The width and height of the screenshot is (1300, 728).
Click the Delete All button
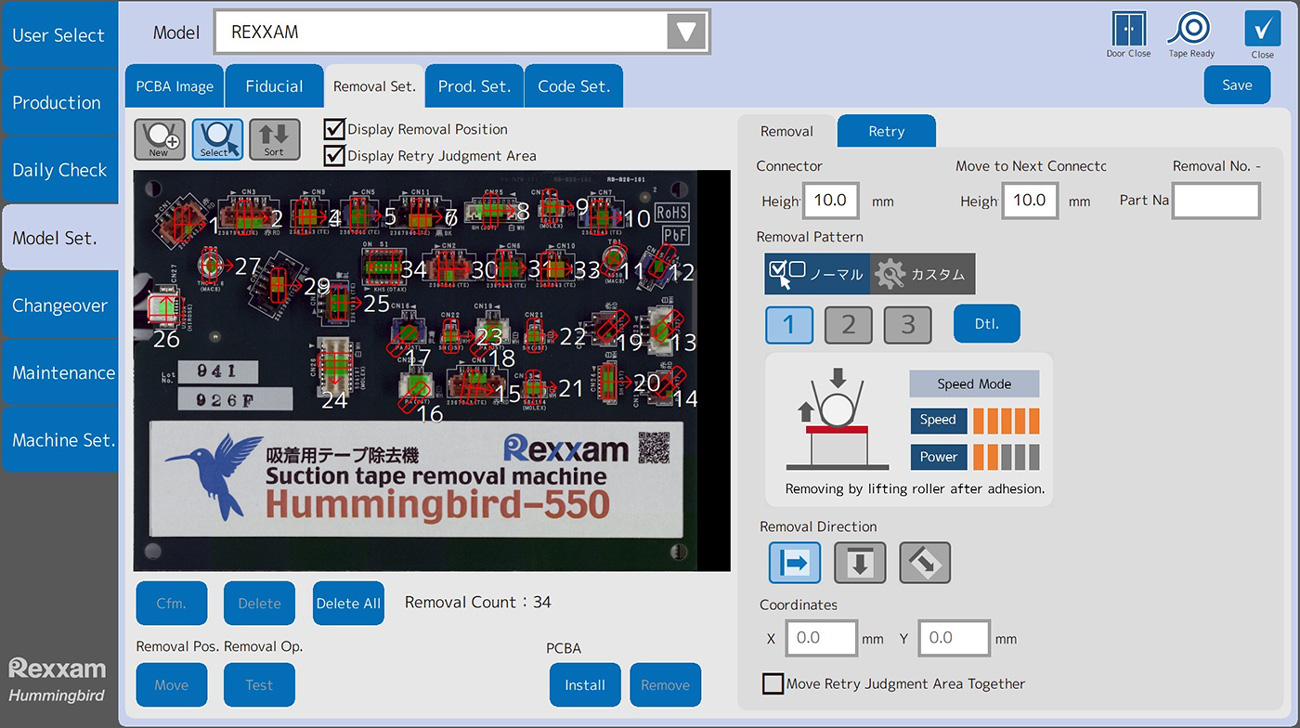[x=348, y=603]
